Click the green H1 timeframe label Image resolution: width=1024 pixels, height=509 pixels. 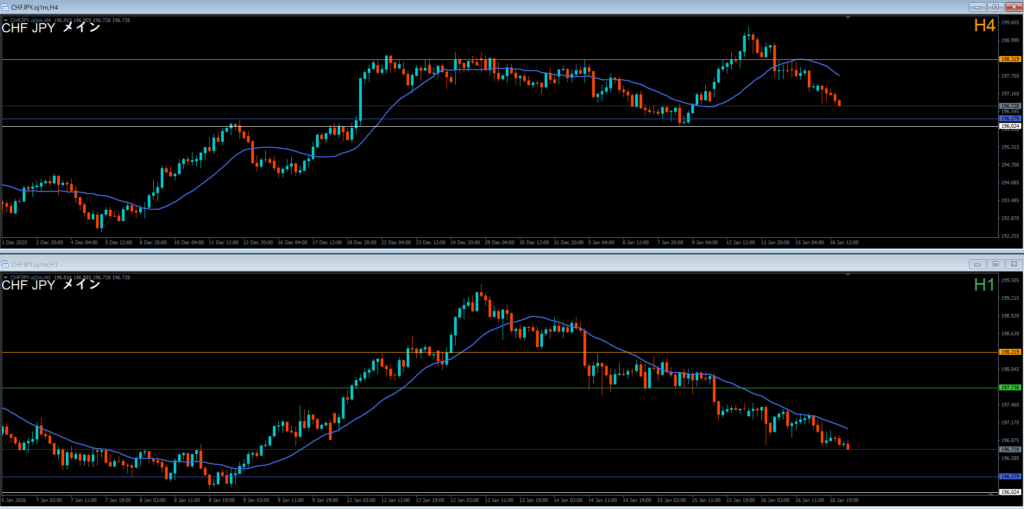[x=984, y=285]
